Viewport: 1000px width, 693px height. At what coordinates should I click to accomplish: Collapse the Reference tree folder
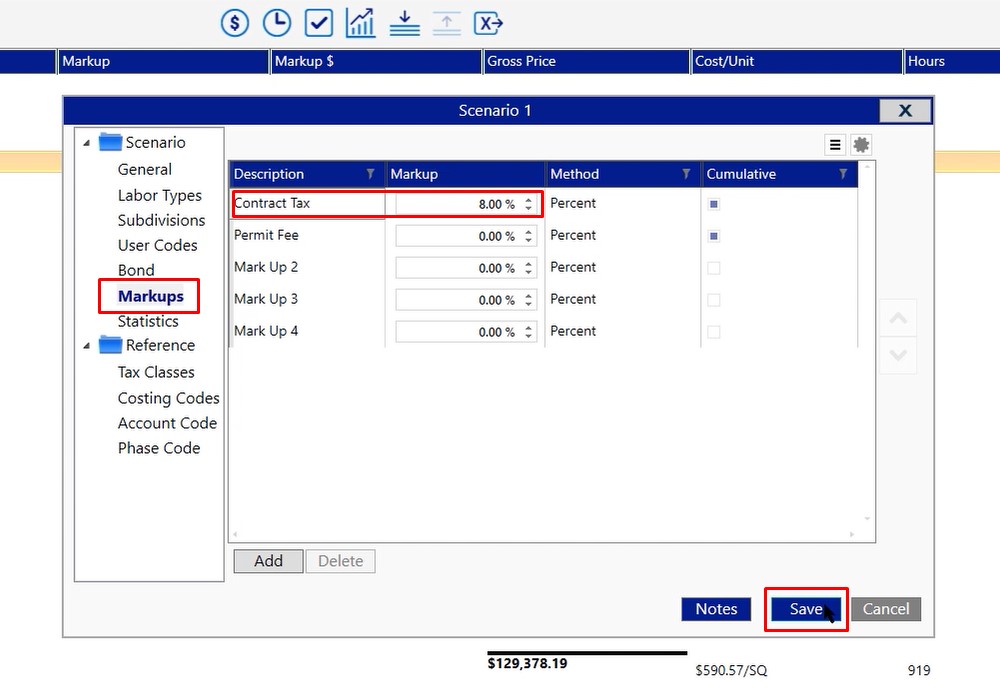pos(87,346)
